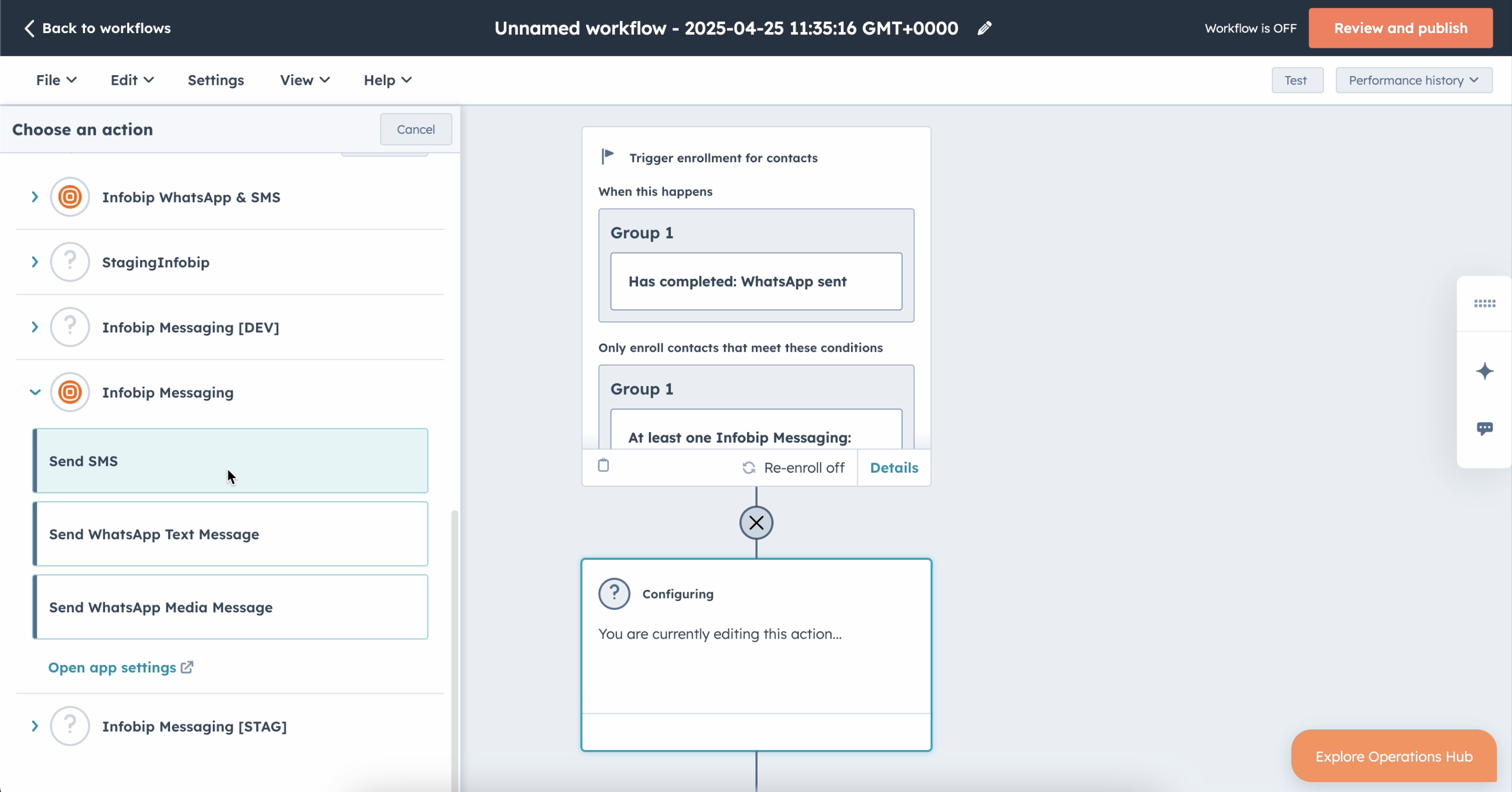Expand Infobip Messaging [STAG] group

point(35,726)
